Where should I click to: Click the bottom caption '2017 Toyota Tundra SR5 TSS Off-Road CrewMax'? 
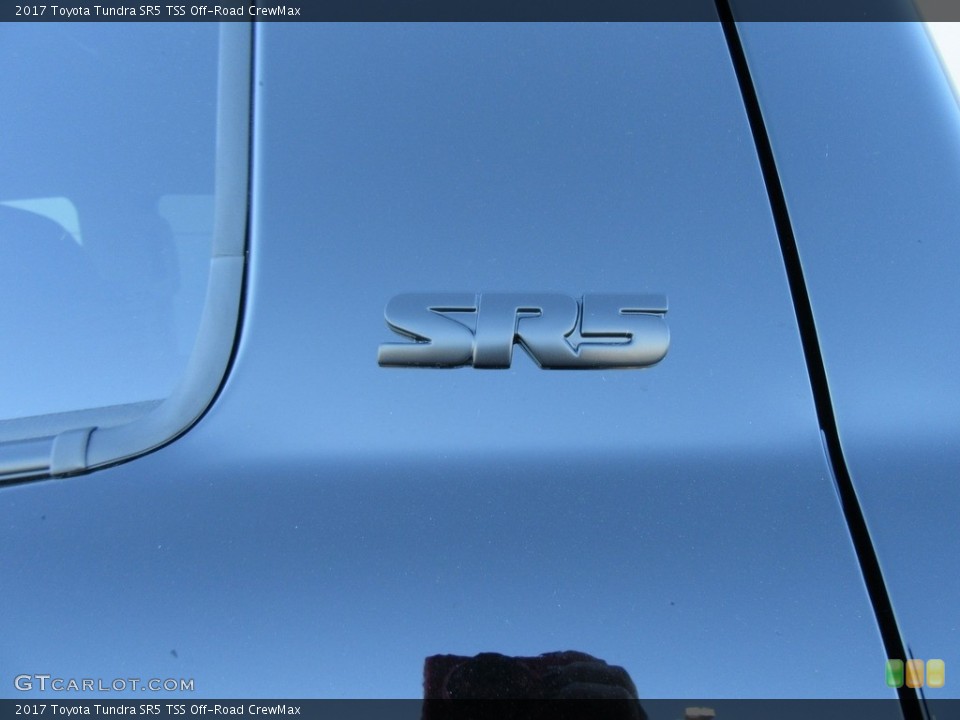click(x=157, y=710)
